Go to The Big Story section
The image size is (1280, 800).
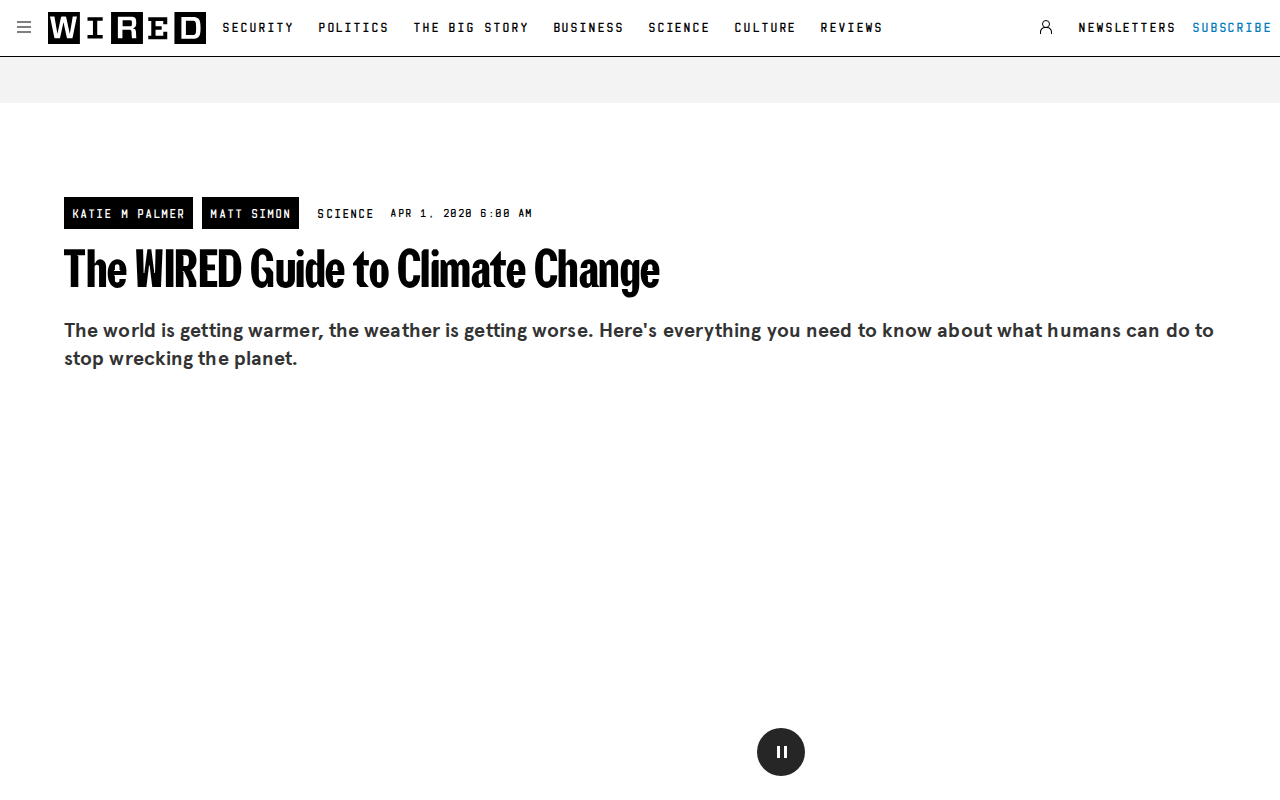[471, 28]
